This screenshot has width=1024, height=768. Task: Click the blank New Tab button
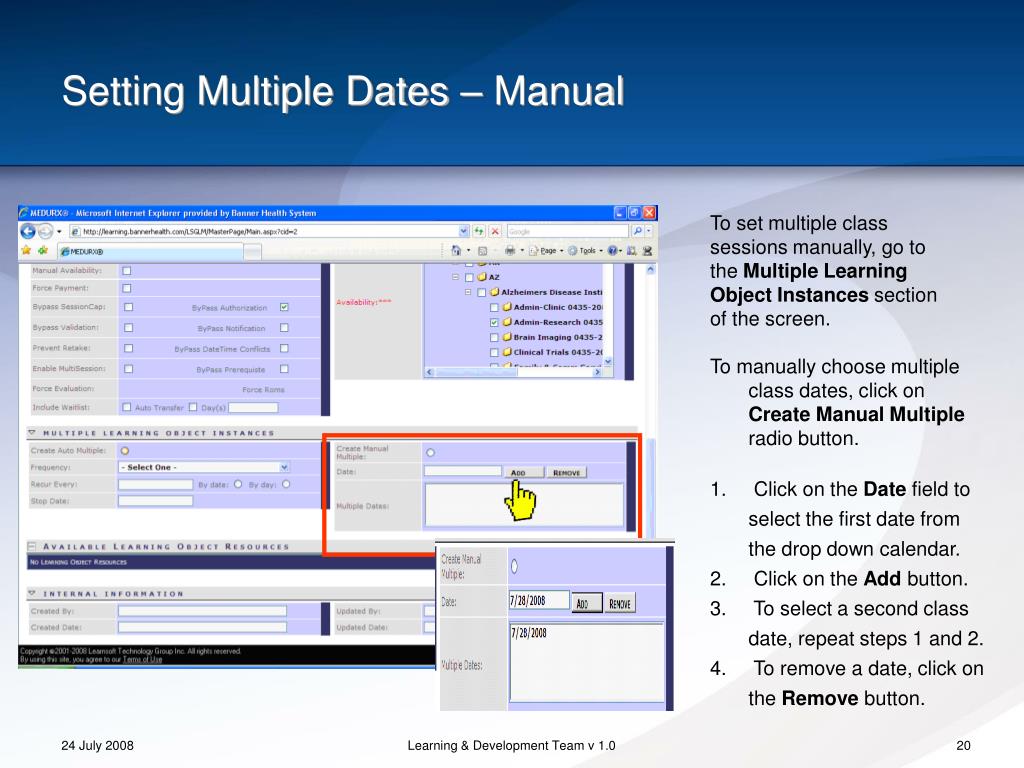[x=253, y=251]
